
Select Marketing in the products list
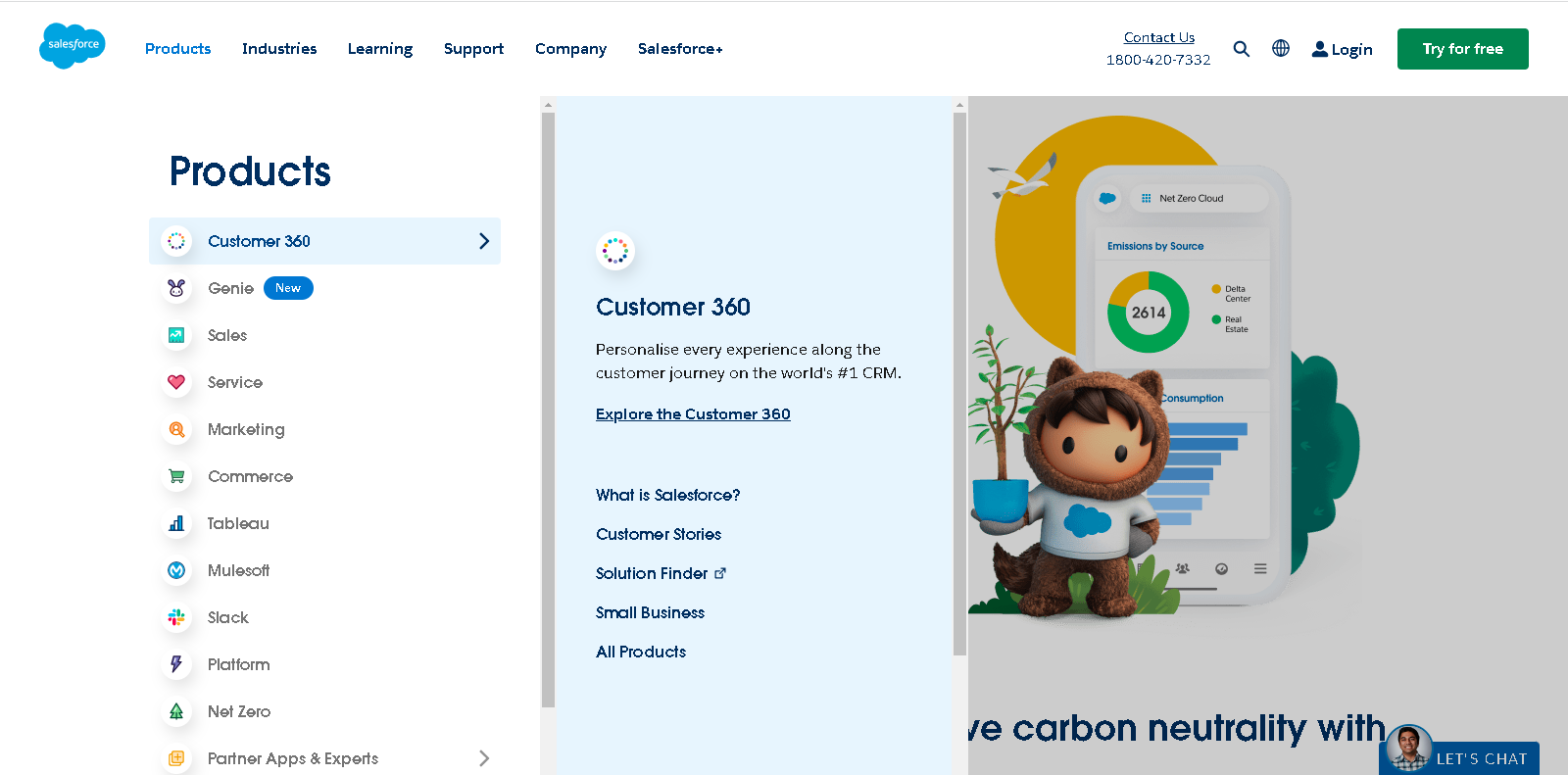(x=246, y=429)
